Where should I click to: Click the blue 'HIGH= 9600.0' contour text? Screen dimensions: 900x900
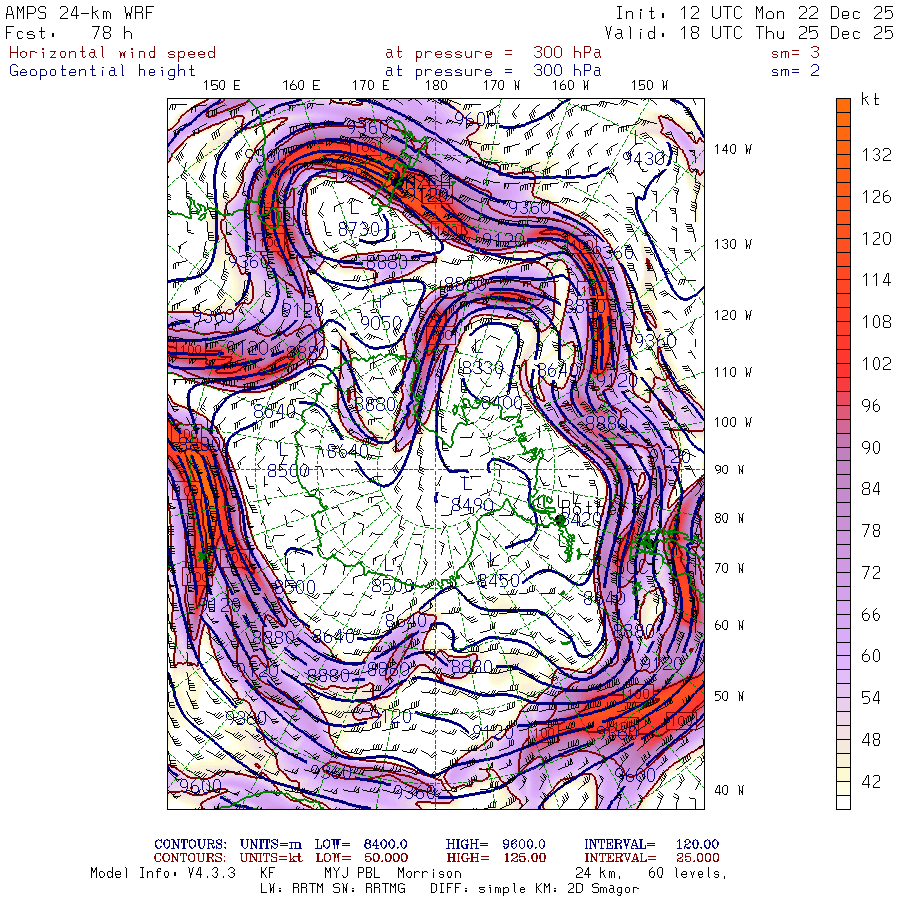(x=495, y=844)
